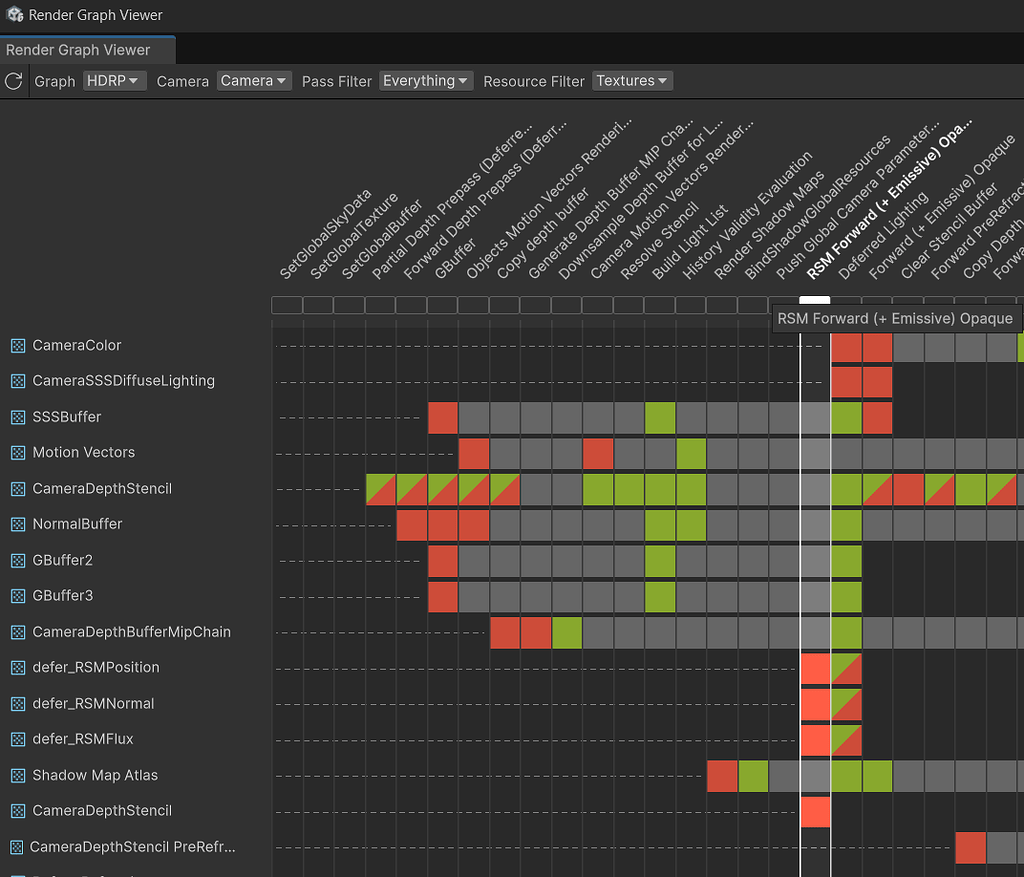Click the refresh icon to reload the graph
This screenshot has height=877, width=1024.
coord(14,81)
